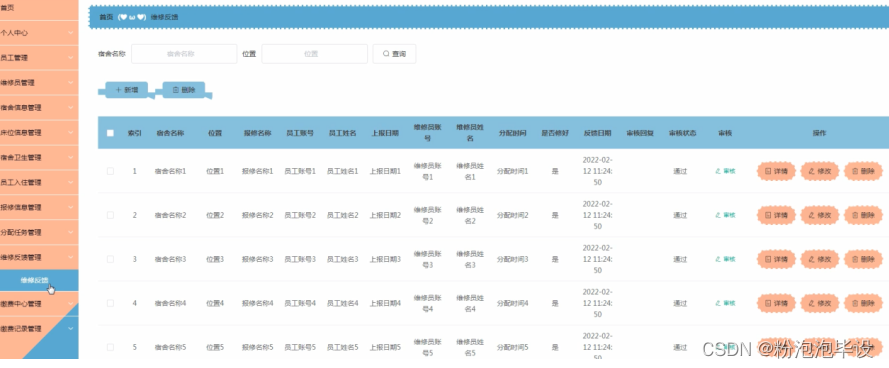
Task: Check the checkbox for row 4
Action: click(x=110, y=303)
